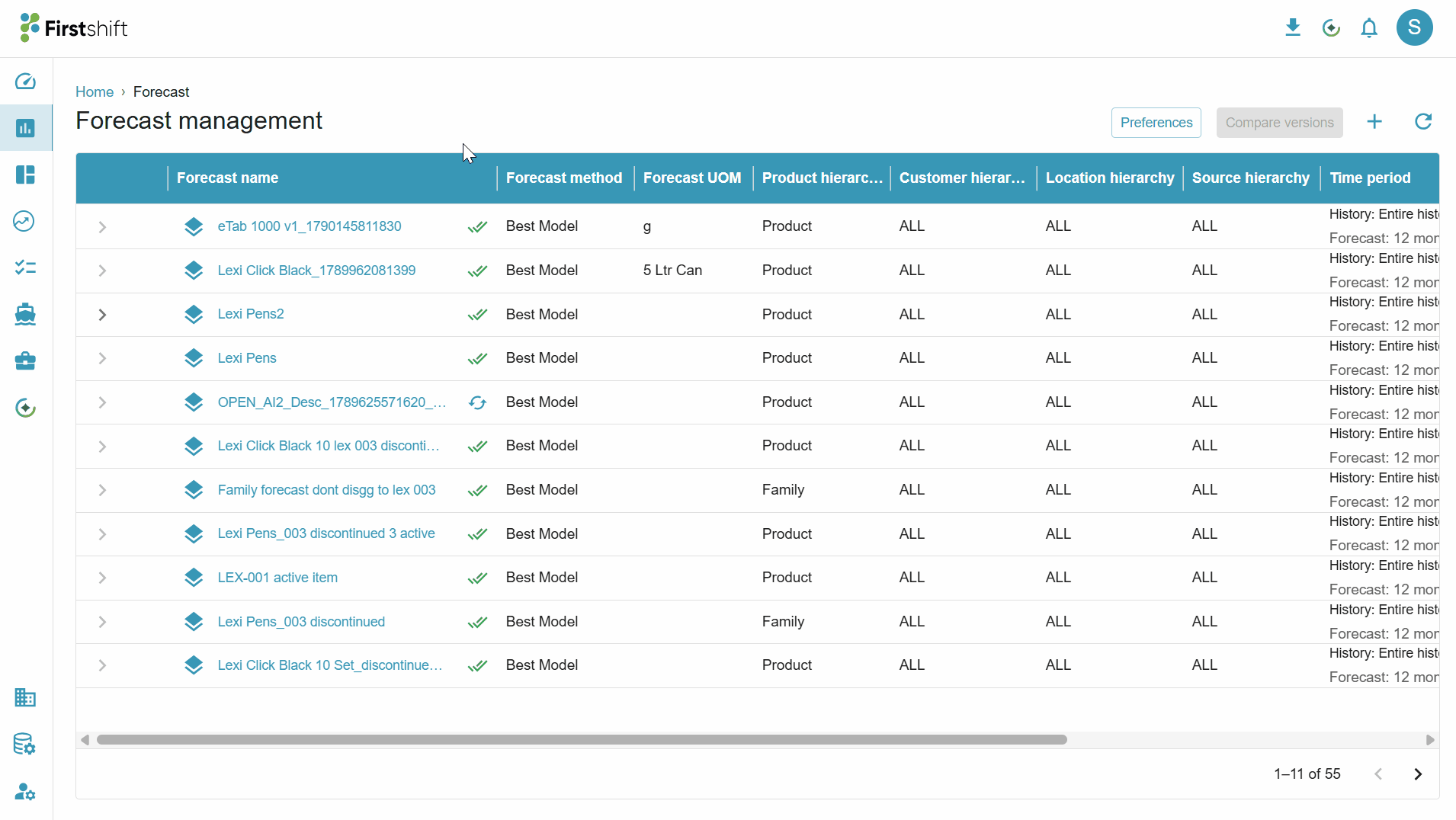Open the user avatar S menu
The width and height of the screenshot is (1456, 820).
click(1415, 28)
